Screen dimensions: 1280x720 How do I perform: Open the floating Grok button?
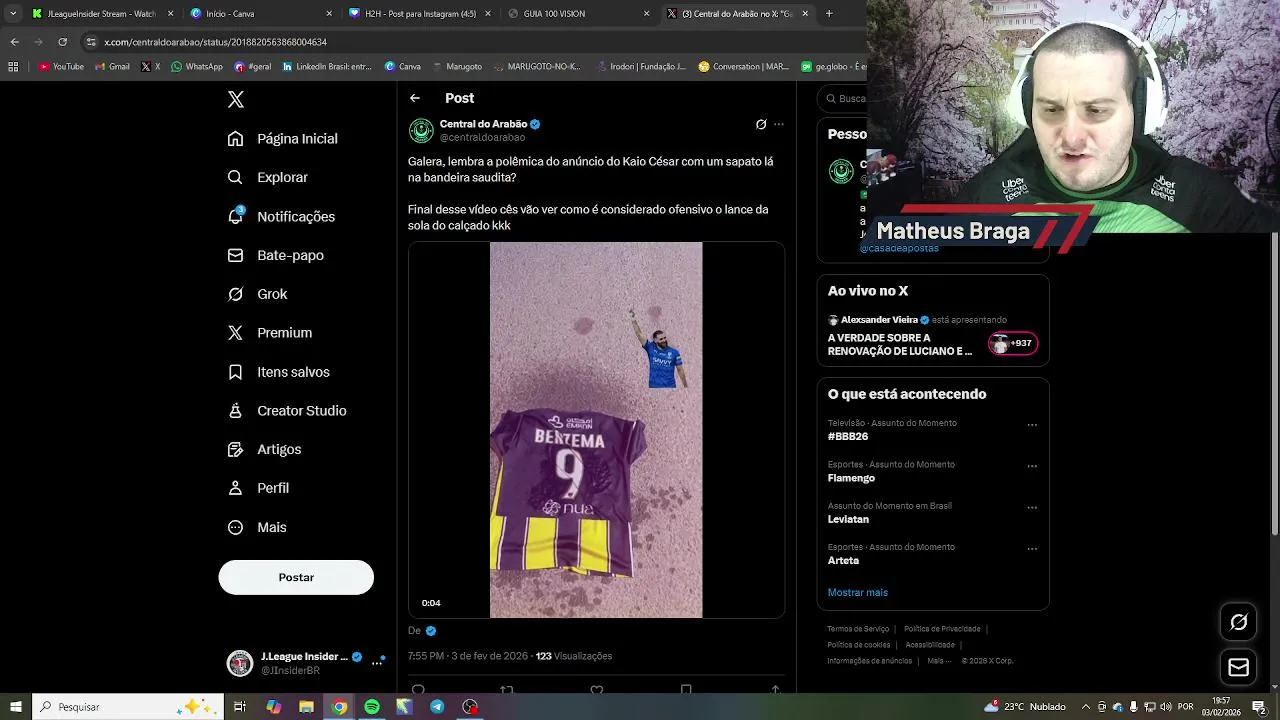[x=1238, y=622]
